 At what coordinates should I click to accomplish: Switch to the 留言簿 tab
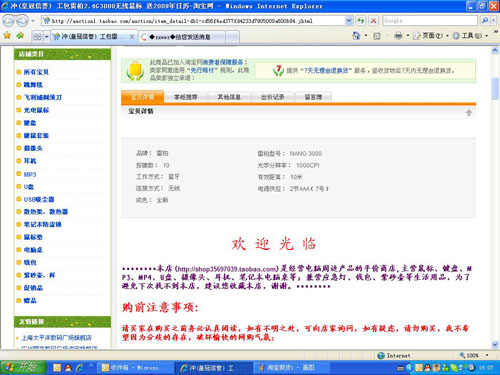click(313, 97)
